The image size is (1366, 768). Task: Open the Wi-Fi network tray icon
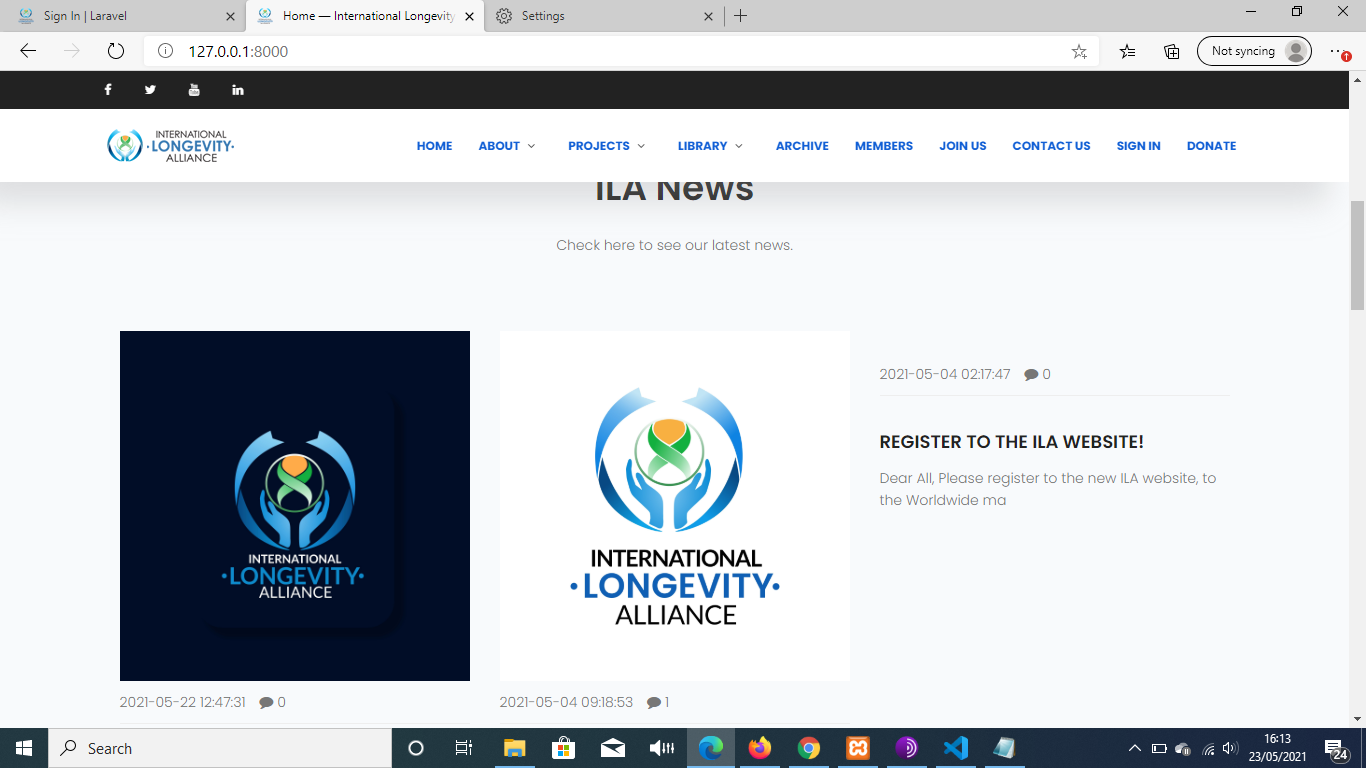[1208, 748]
